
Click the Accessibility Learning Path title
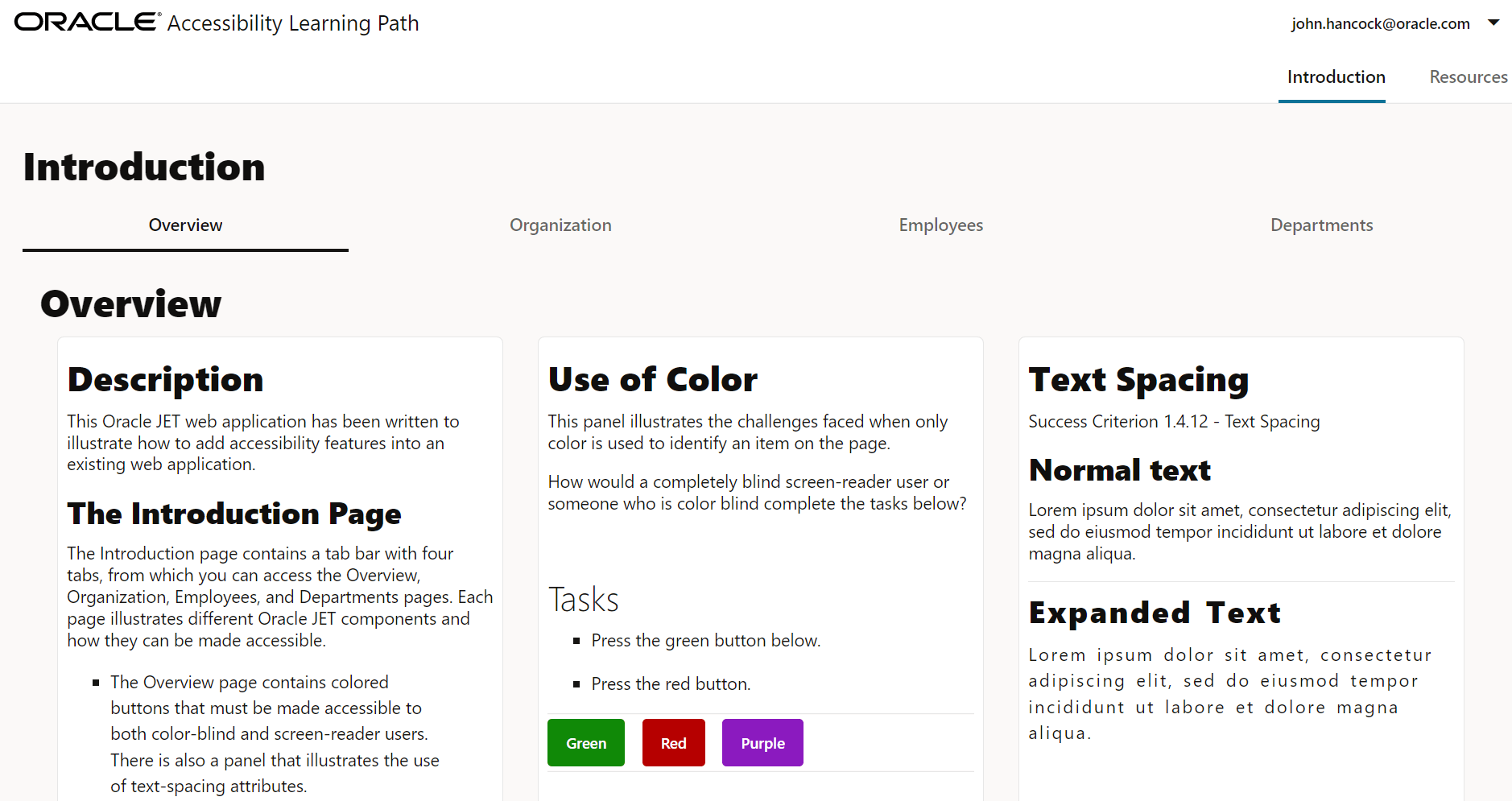pos(293,23)
